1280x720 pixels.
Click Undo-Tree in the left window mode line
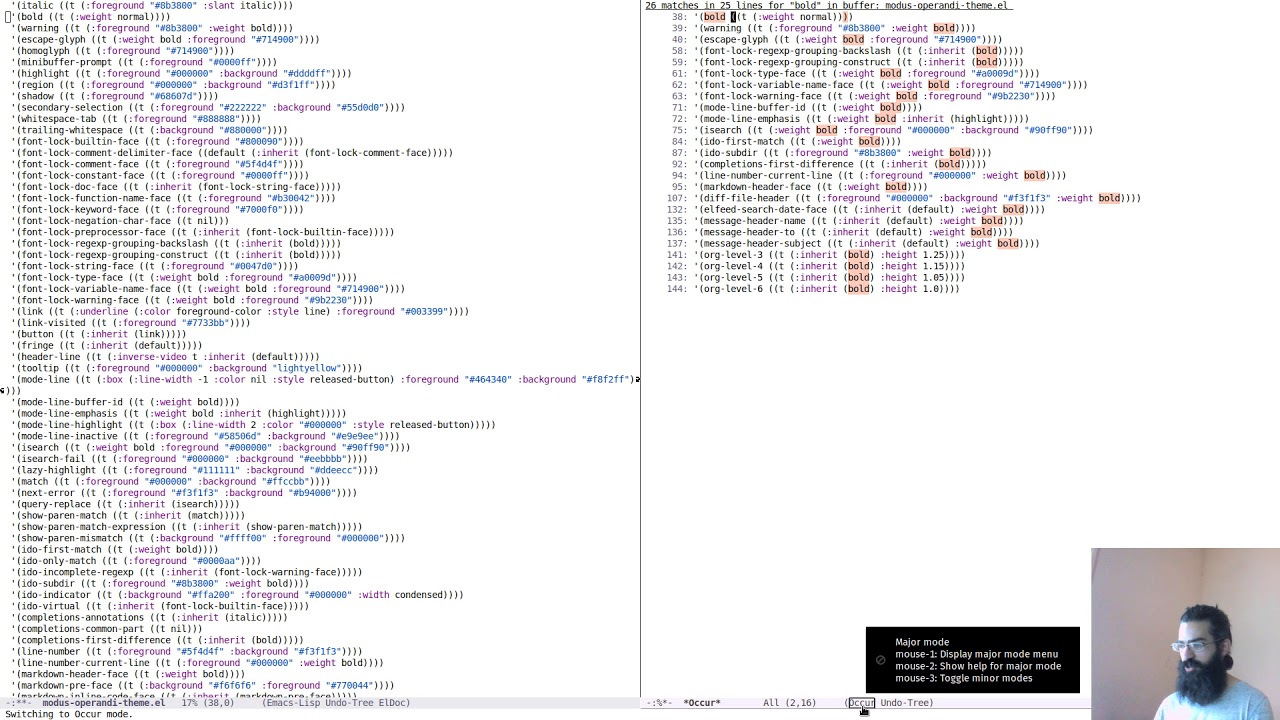point(350,703)
